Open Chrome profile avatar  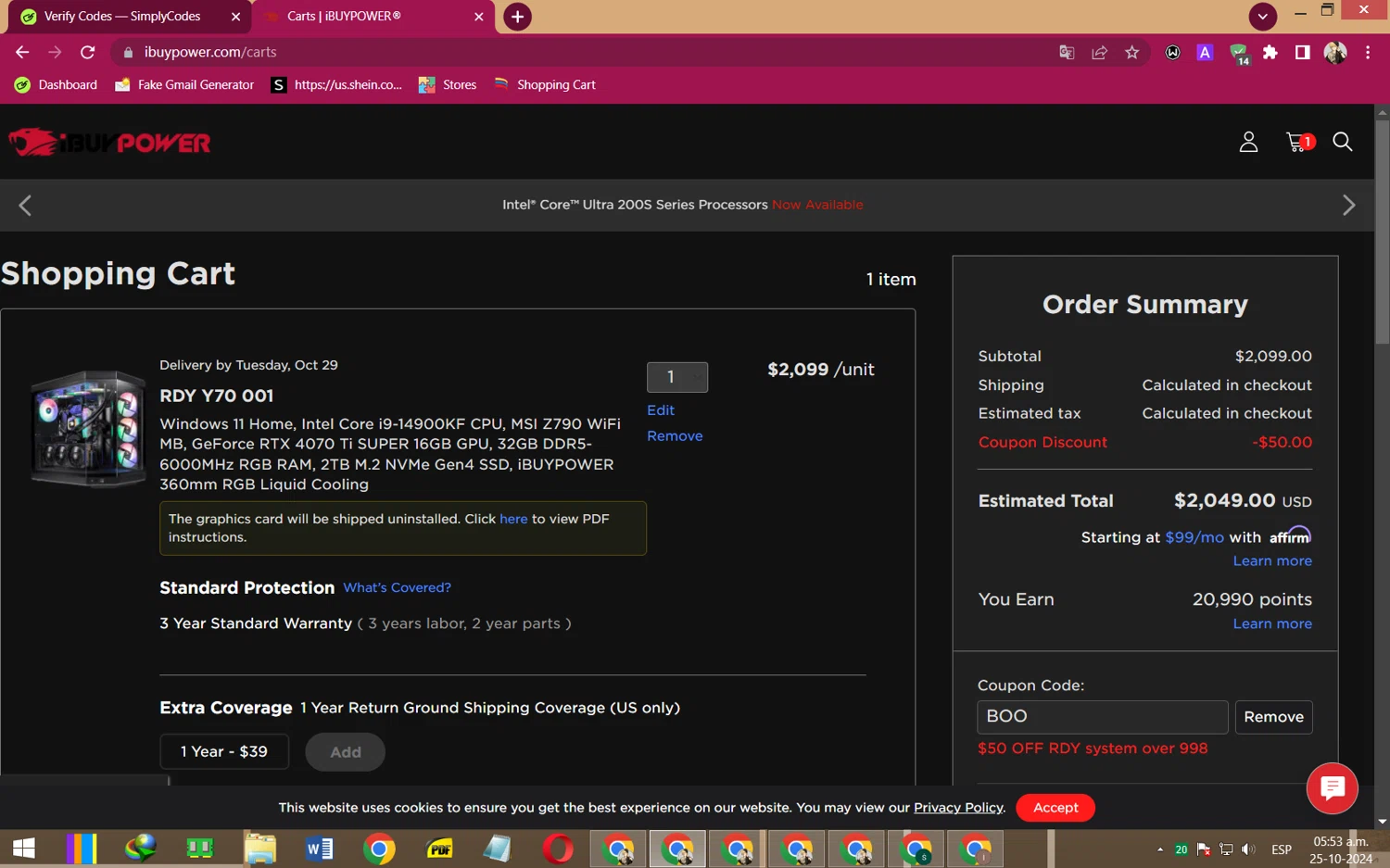coord(1335,53)
